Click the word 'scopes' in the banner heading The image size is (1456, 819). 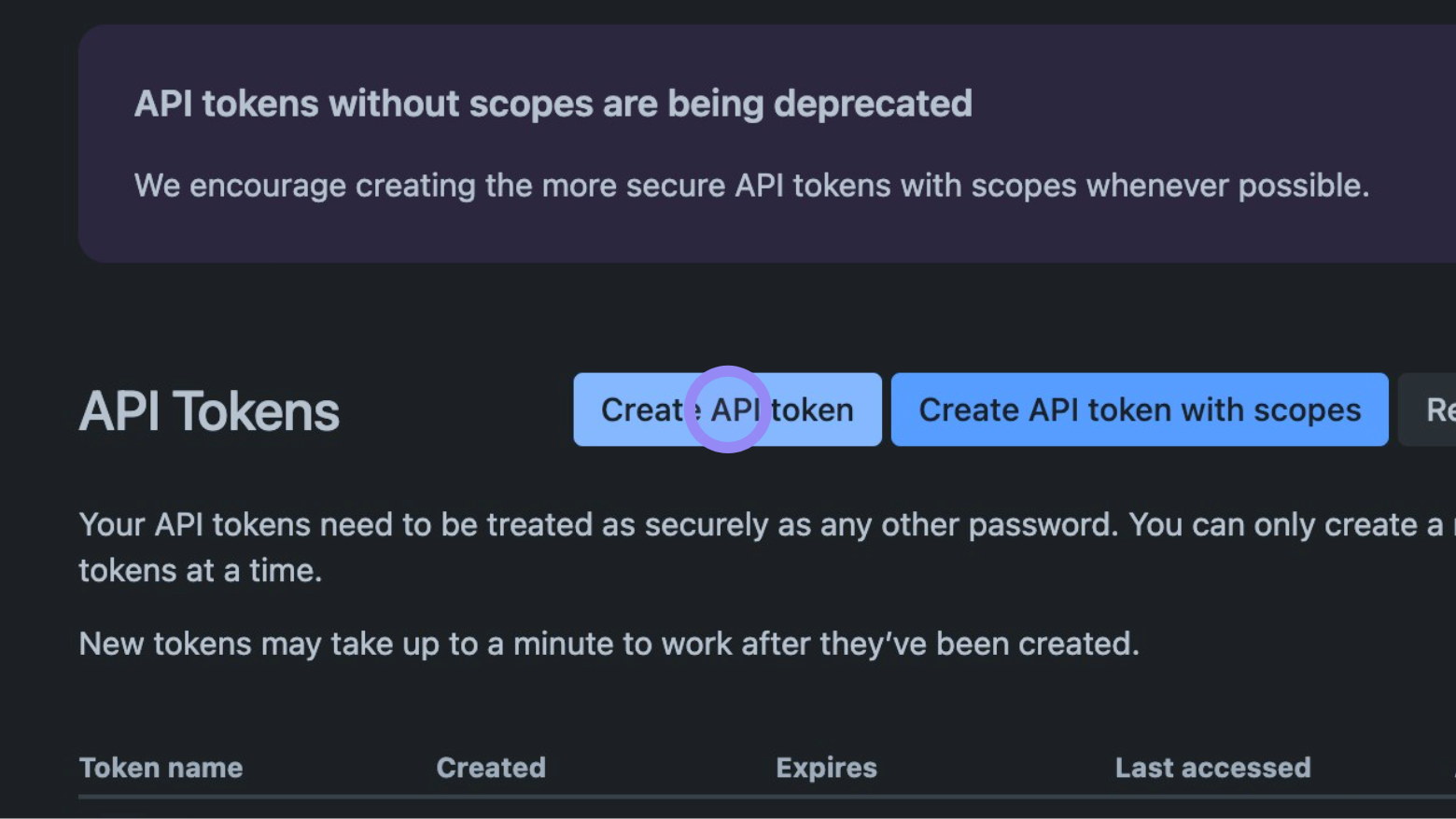[x=530, y=104]
